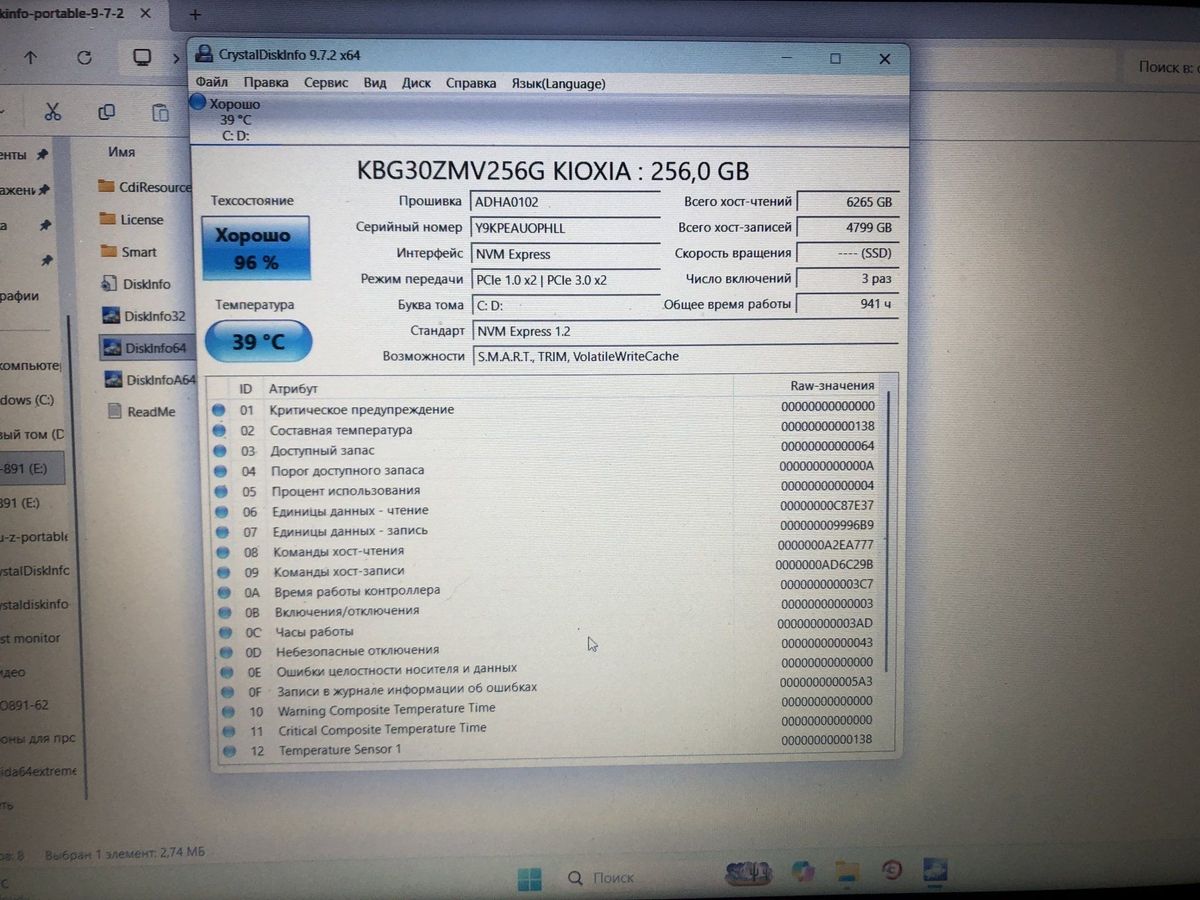Open the Windows Start button

coord(529,878)
